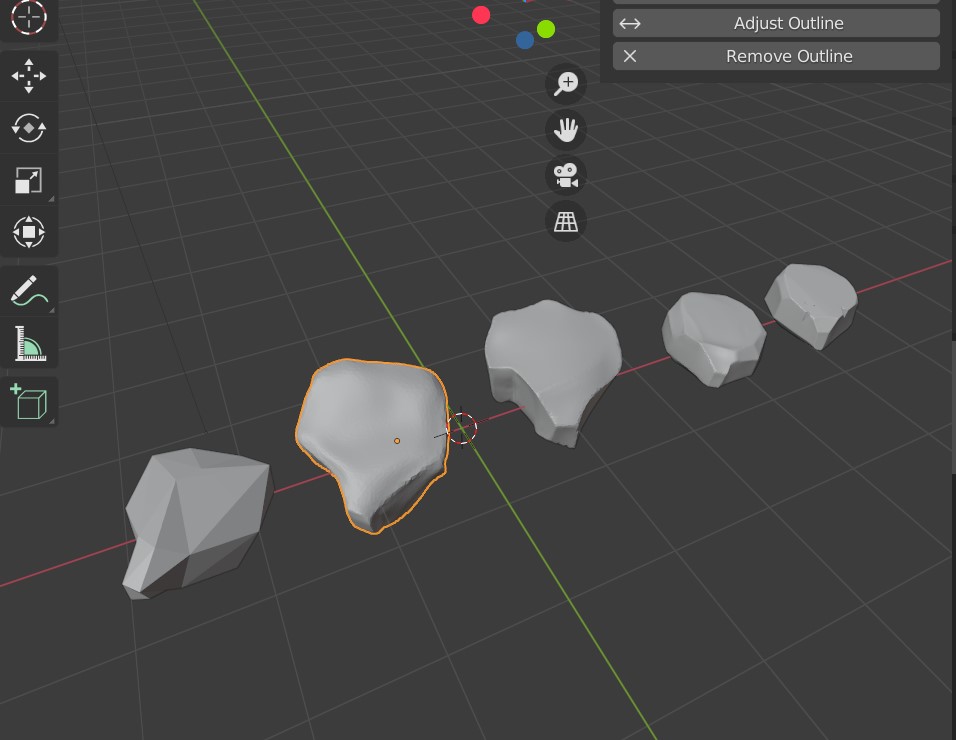Viewport: 956px width, 740px height.
Task: Click the blue Z axis gizmo dot
Action: 525,40
